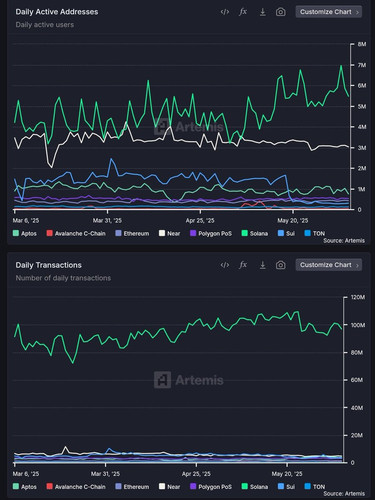Click the fx formula icon on Daily Active Addresses
375x500 pixels.
point(243,12)
